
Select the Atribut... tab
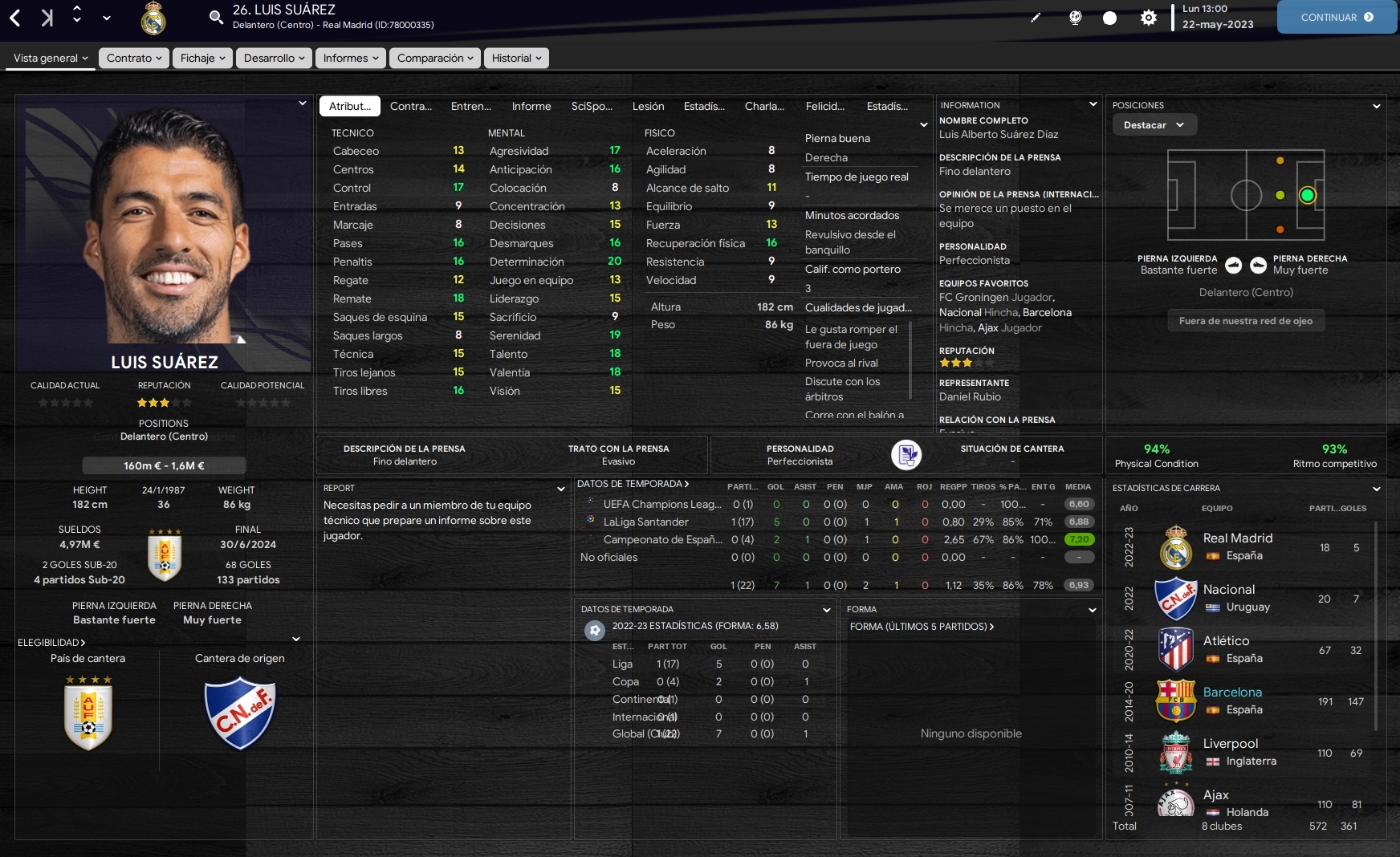[349, 106]
